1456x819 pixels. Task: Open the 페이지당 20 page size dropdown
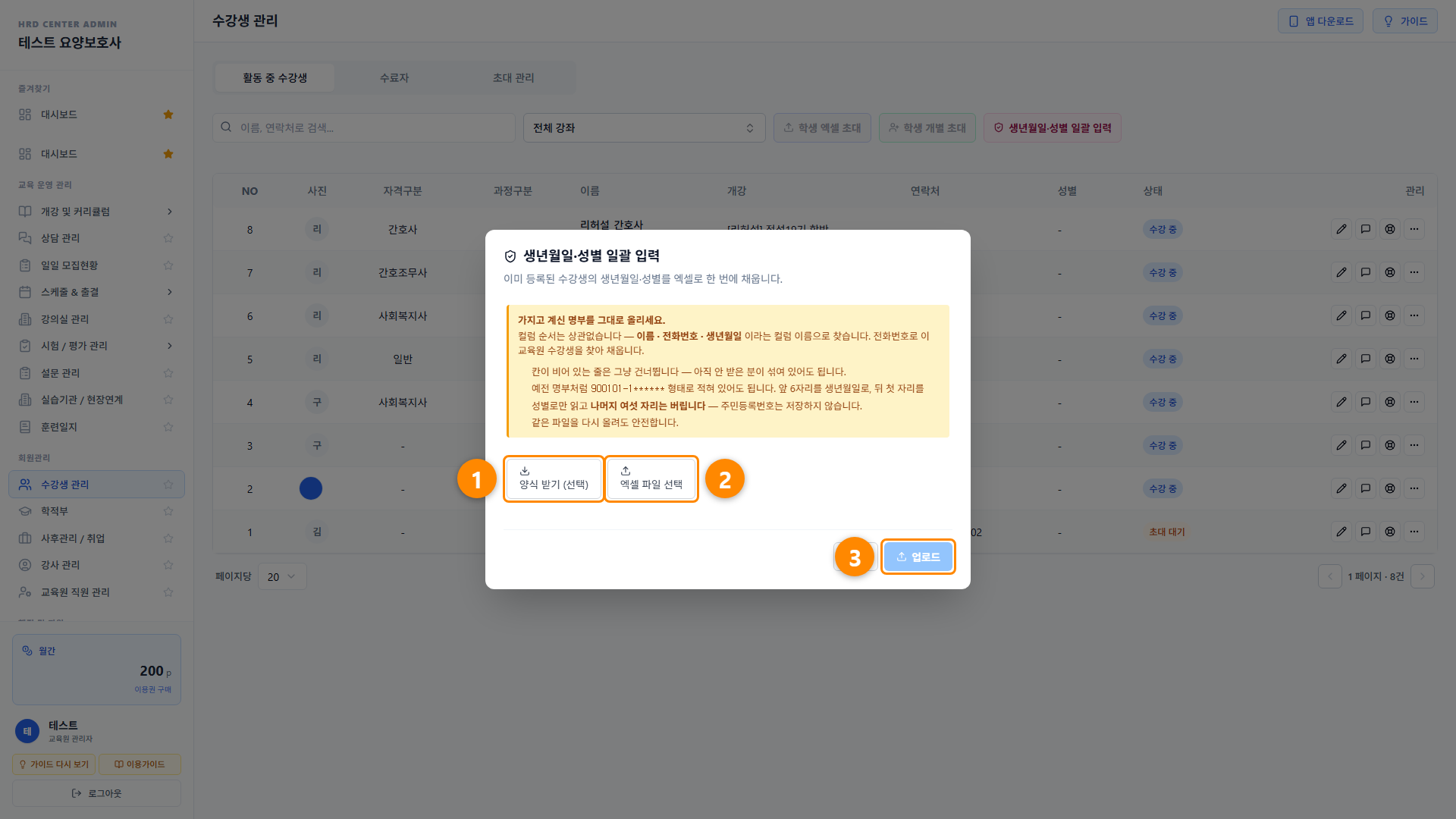click(x=282, y=577)
